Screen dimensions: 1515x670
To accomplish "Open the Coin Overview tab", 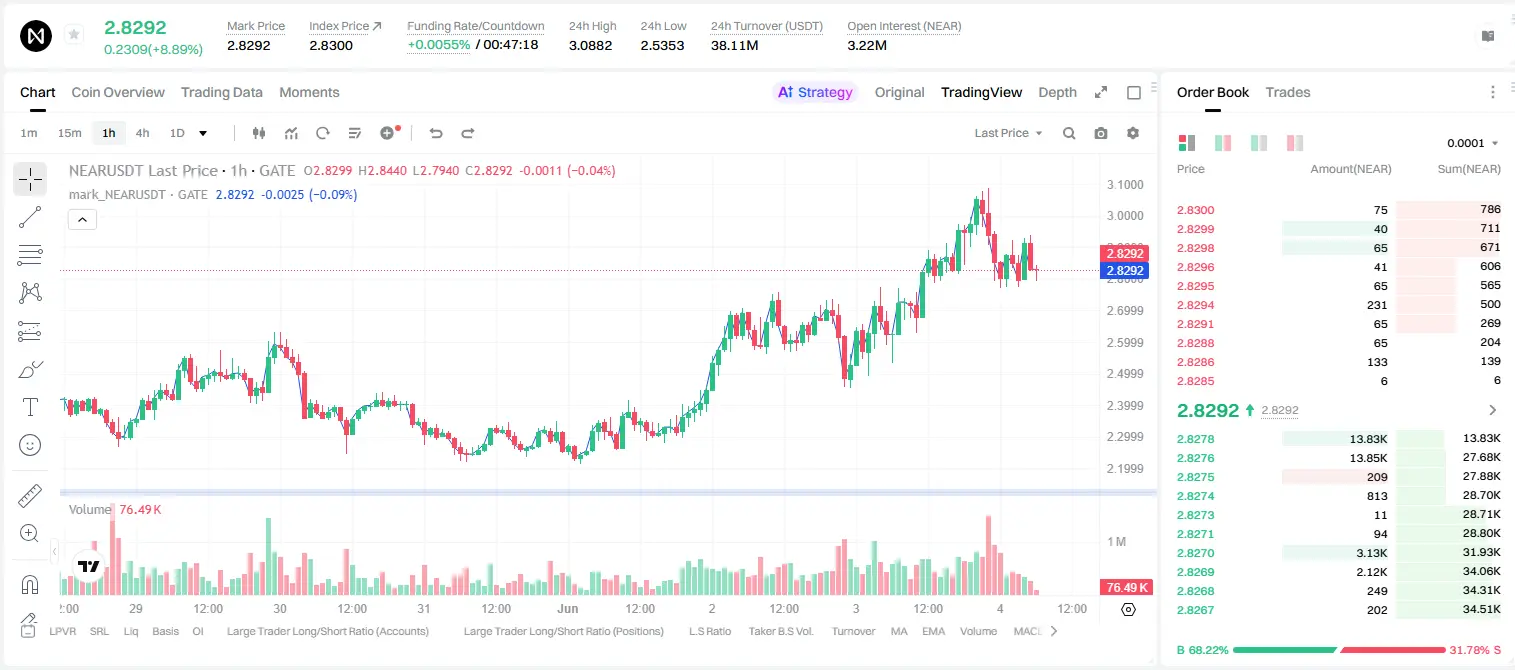I will [118, 92].
